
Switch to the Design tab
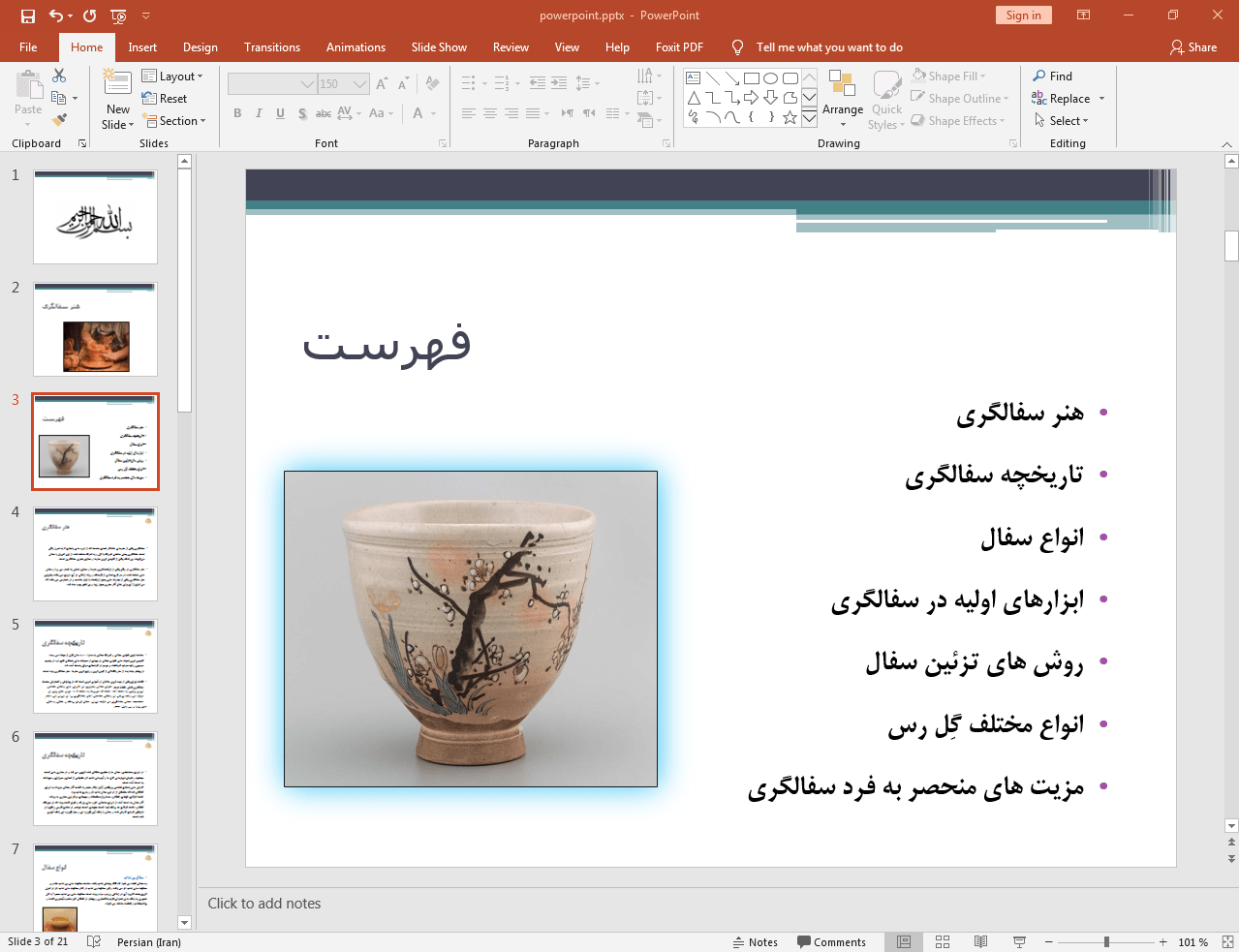point(201,46)
